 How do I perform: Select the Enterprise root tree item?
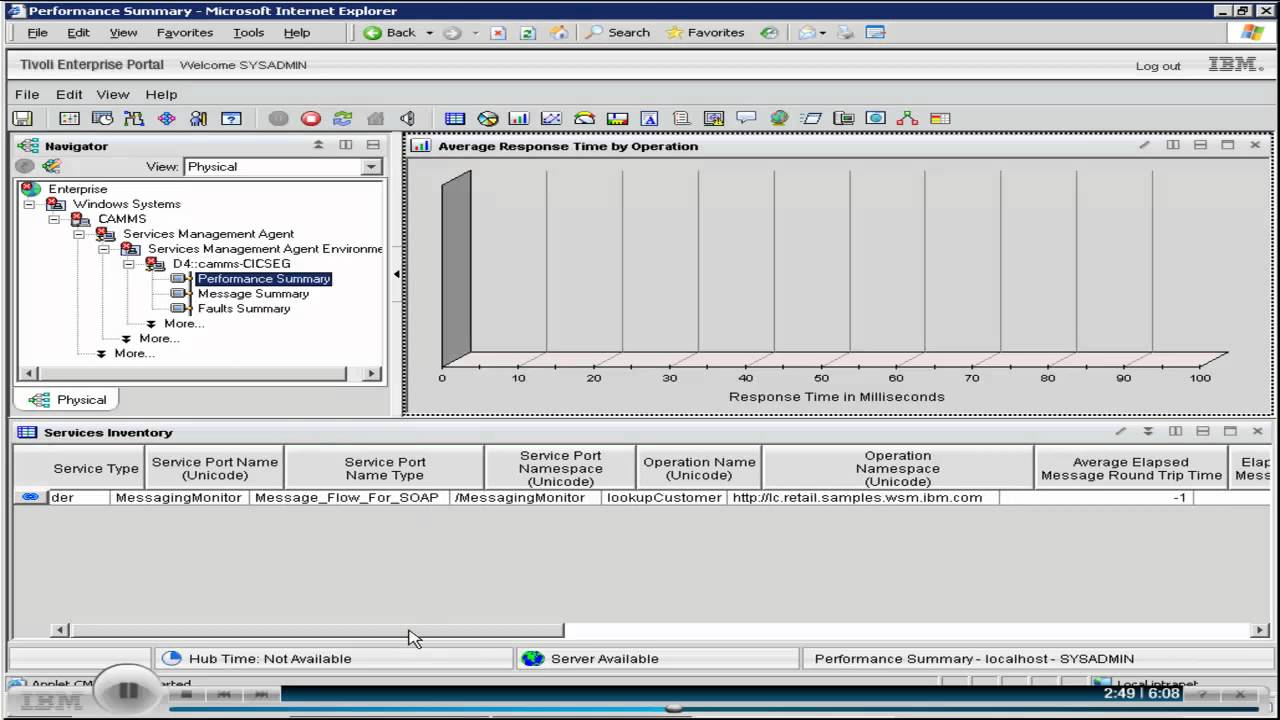(77, 189)
